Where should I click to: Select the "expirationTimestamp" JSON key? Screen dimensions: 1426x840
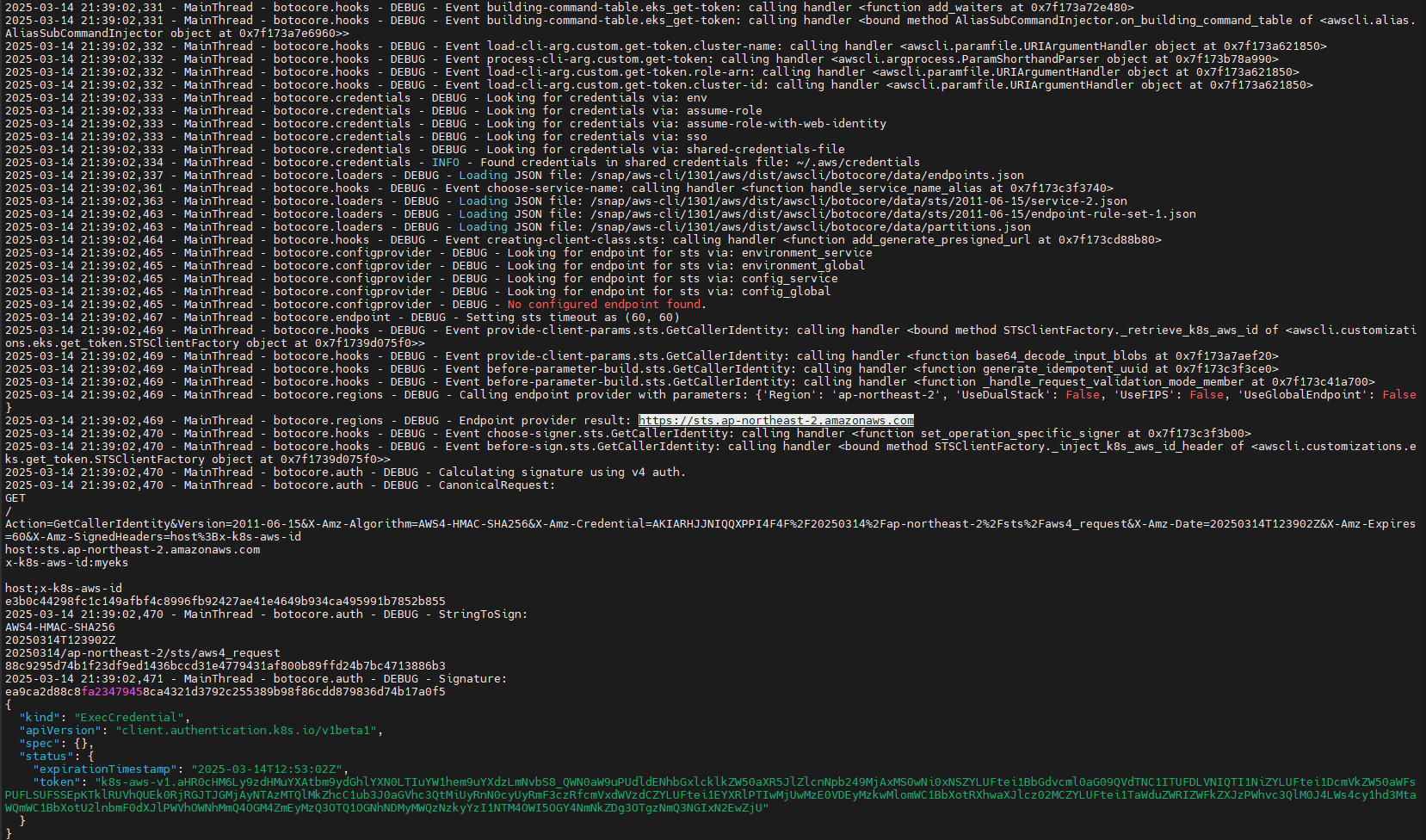105,769
